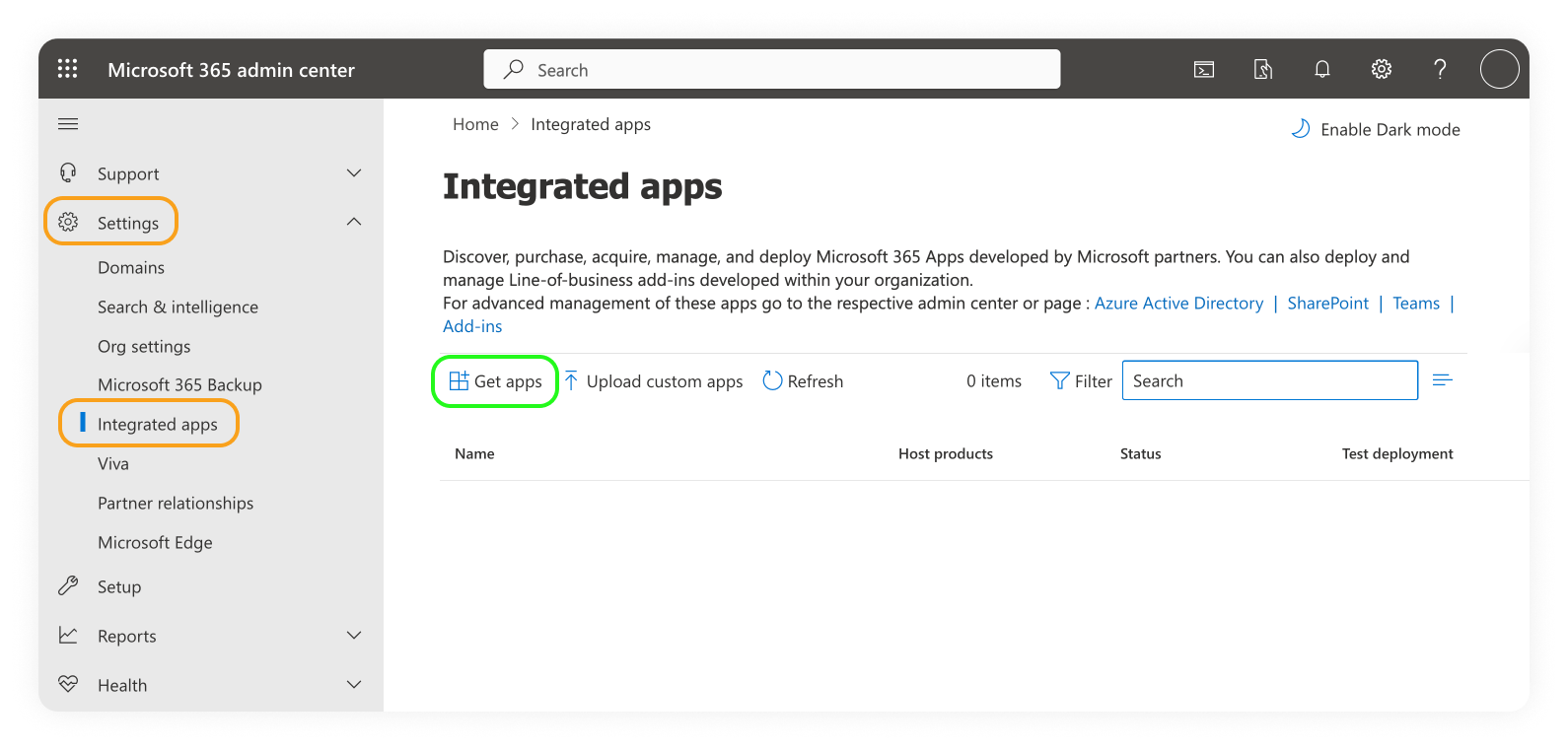
Task: Open Microsoft 365 Backup menu item
Action: point(179,385)
